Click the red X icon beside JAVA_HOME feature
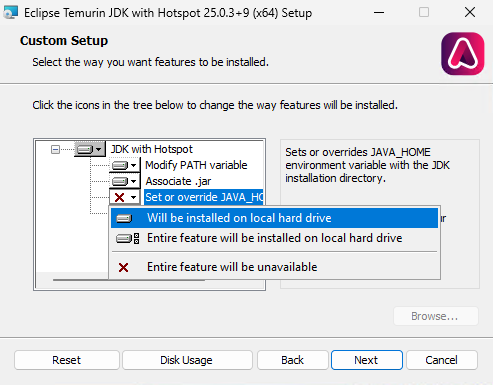 [x=119, y=197]
